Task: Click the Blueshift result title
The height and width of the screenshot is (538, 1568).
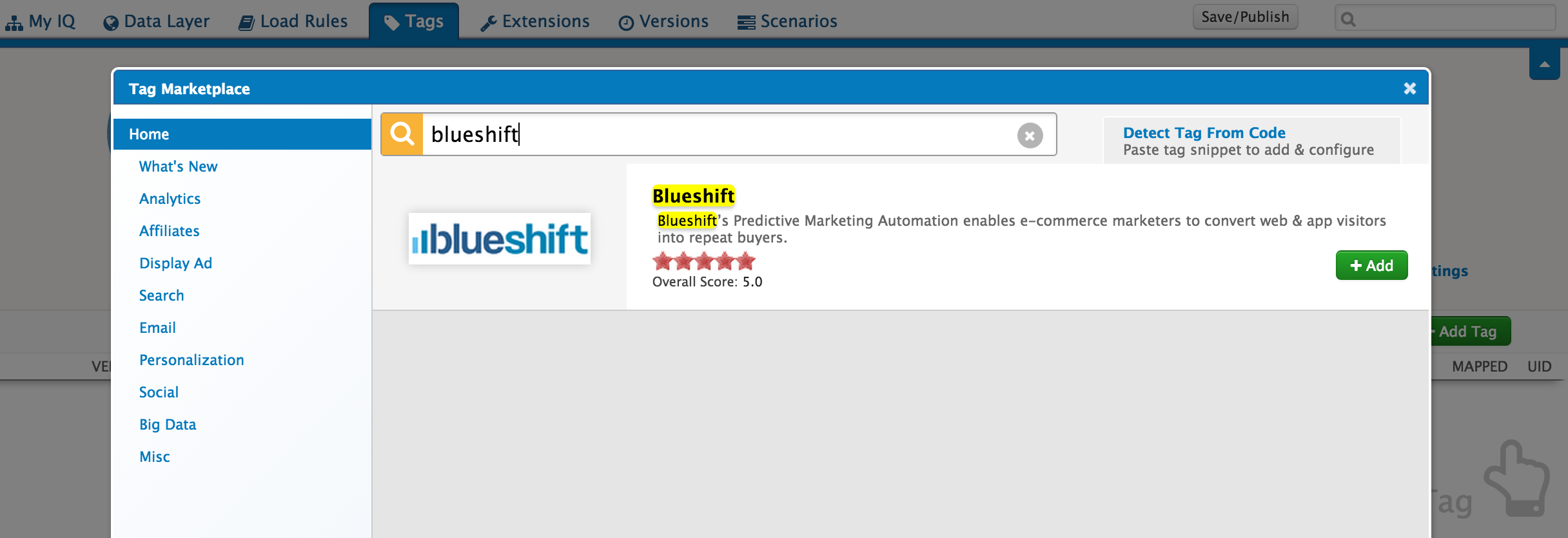Action: coord(693,195)
